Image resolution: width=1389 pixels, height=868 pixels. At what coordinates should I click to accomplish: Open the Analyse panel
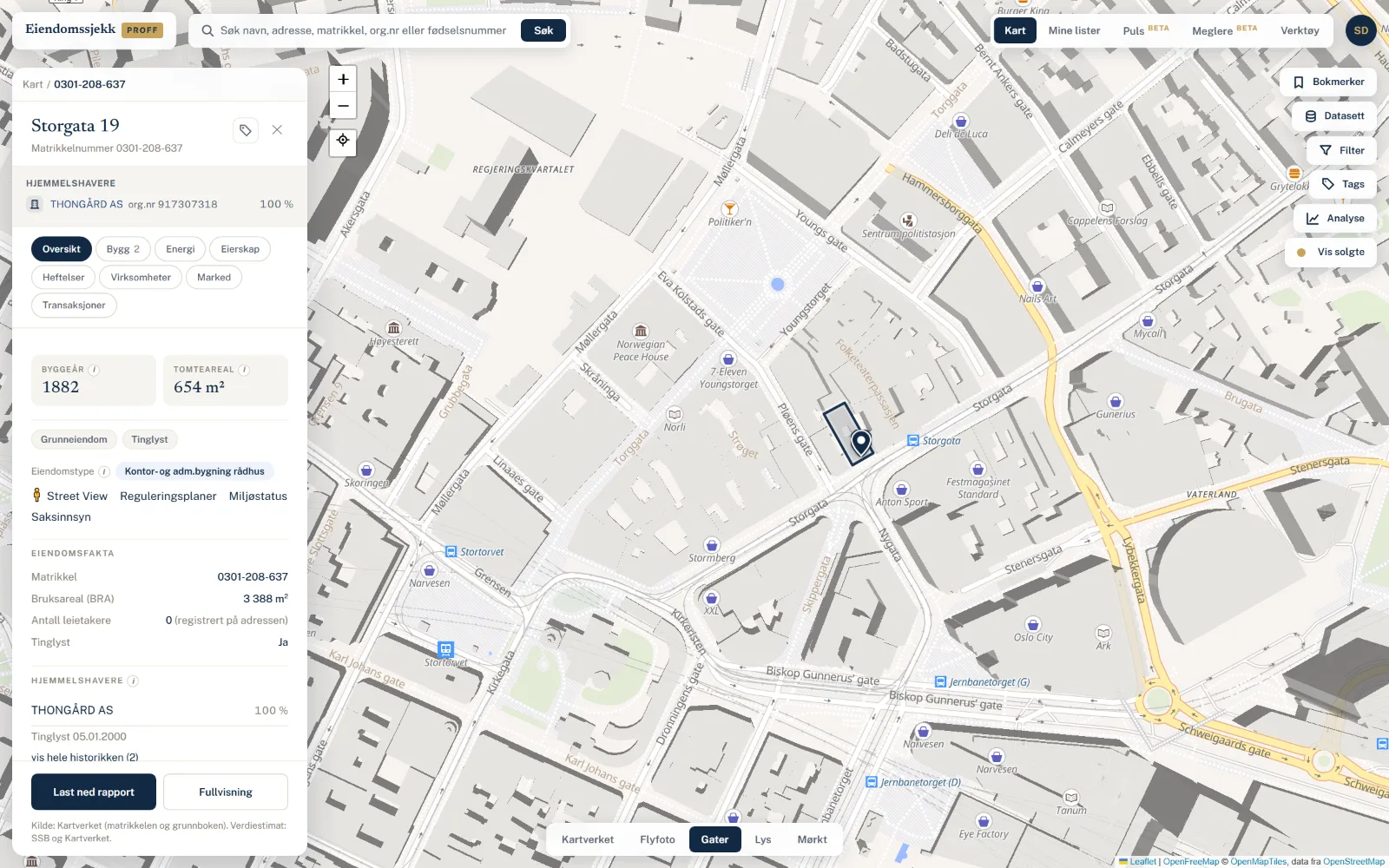click(1335, 218)
